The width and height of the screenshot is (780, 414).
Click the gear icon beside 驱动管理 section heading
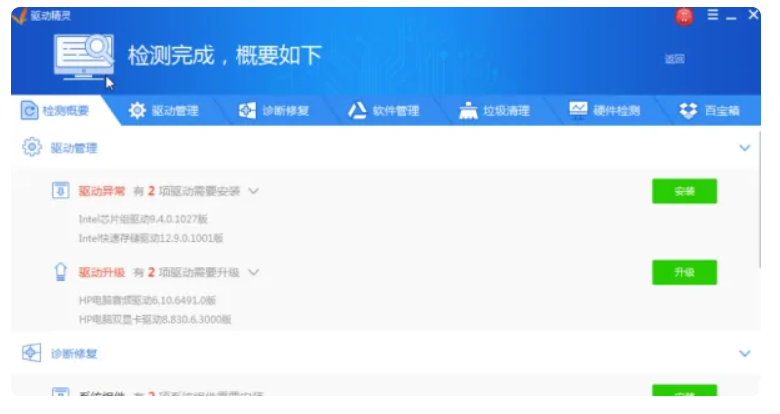click(x=31, y=148)
